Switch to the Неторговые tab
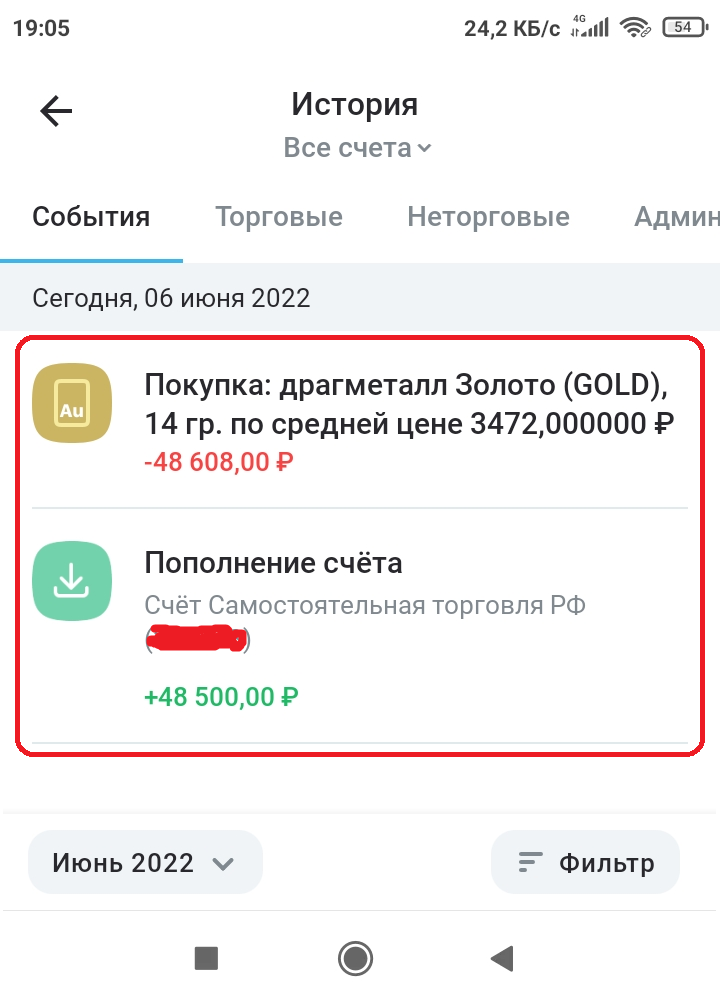Screen dimensions: 720x998 click(x=488, y=216)
